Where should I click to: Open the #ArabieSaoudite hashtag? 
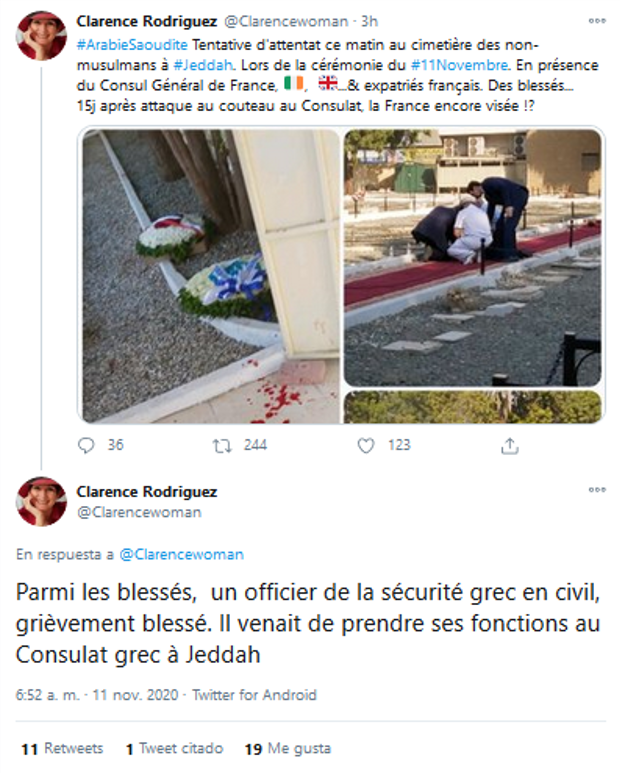[x=132, y=45]
